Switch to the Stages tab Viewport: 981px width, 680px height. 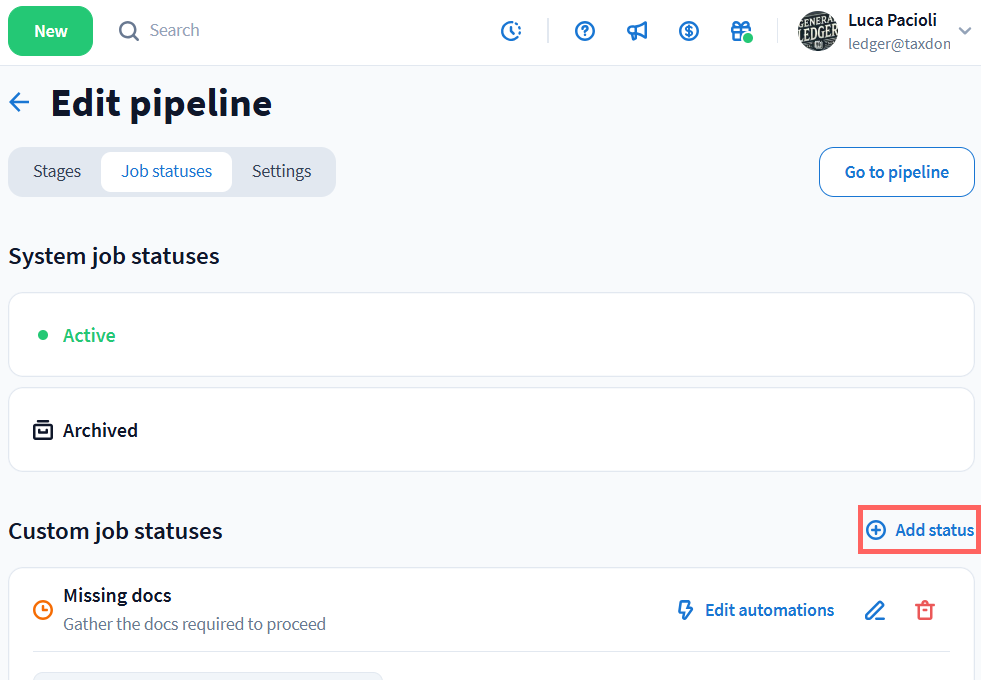point(57,172)
